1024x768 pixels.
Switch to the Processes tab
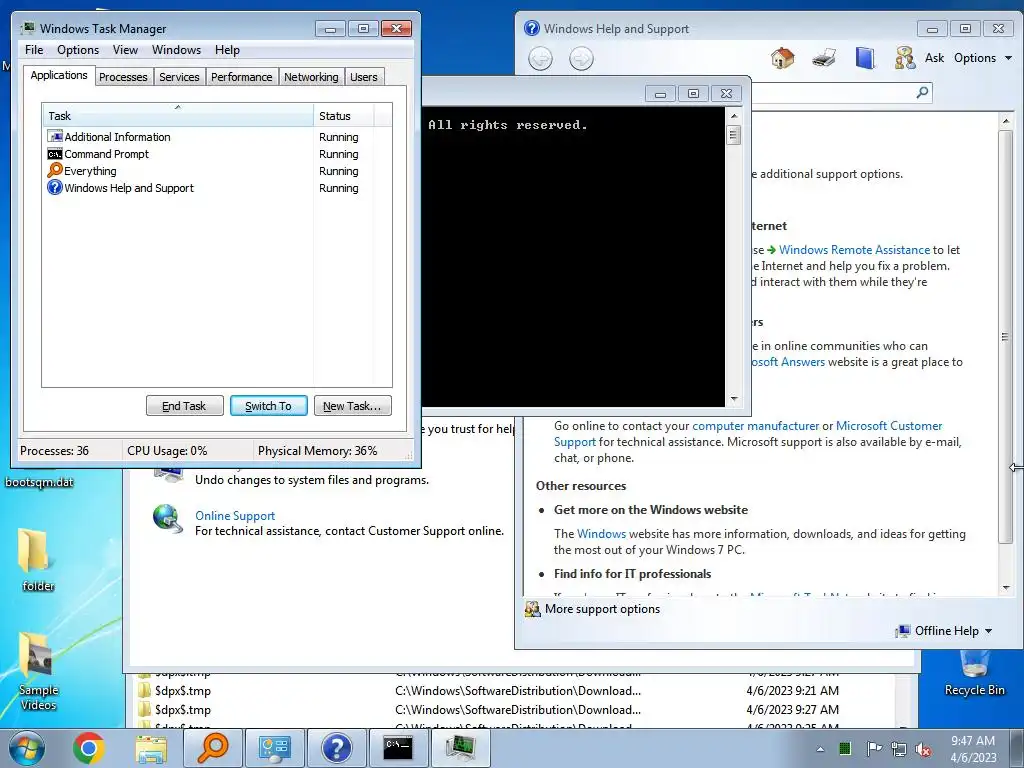point(123,77)
